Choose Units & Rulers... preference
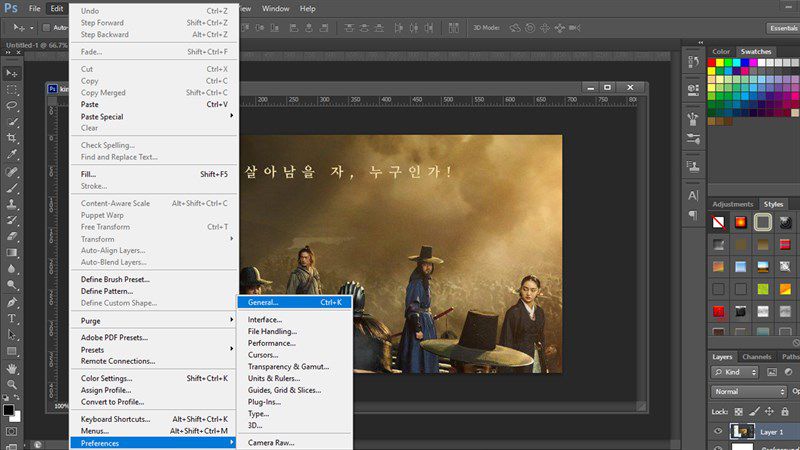The image size is (800, 450). [294, 378]
